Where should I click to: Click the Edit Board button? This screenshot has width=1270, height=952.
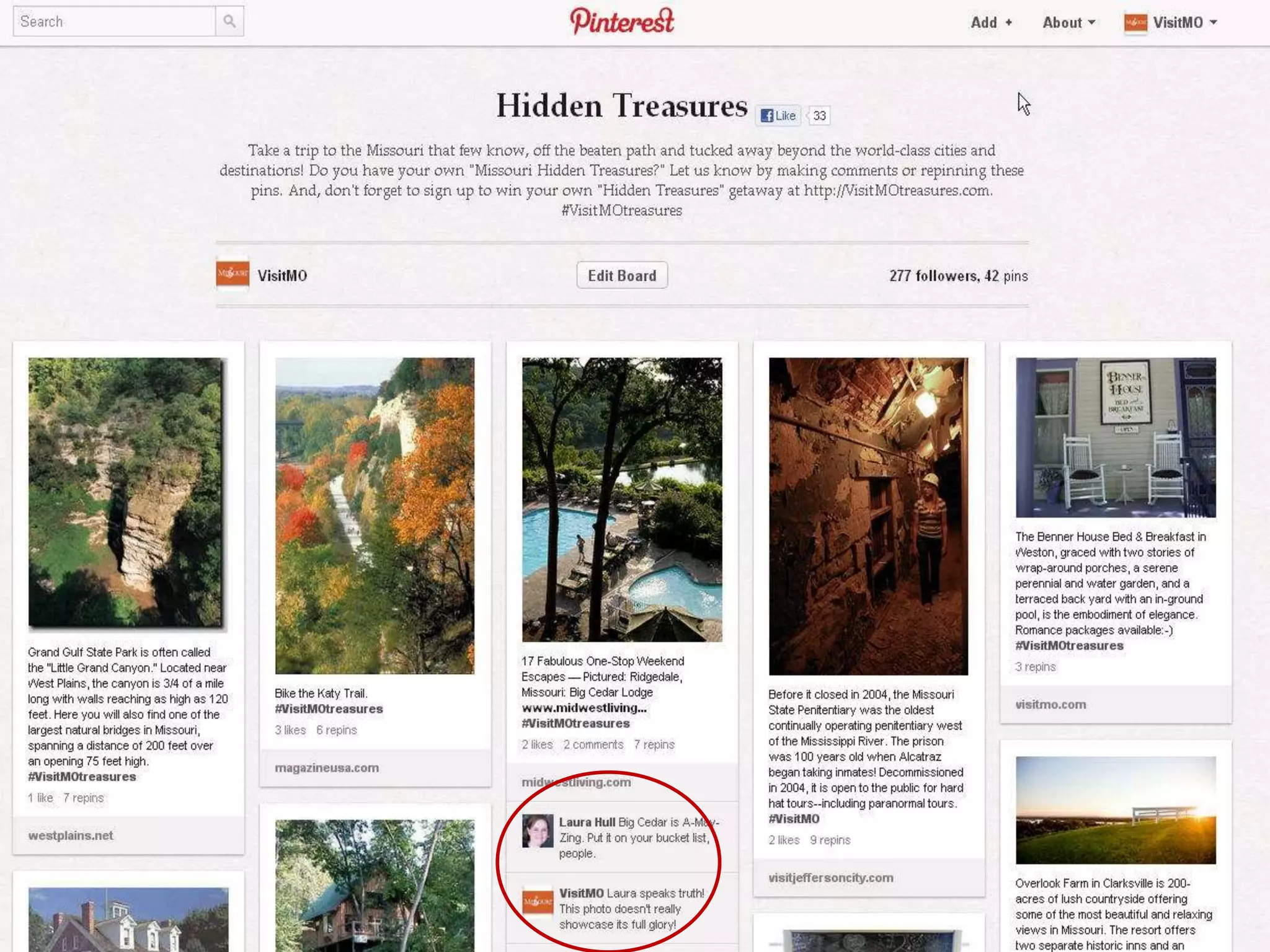point(622,275)
